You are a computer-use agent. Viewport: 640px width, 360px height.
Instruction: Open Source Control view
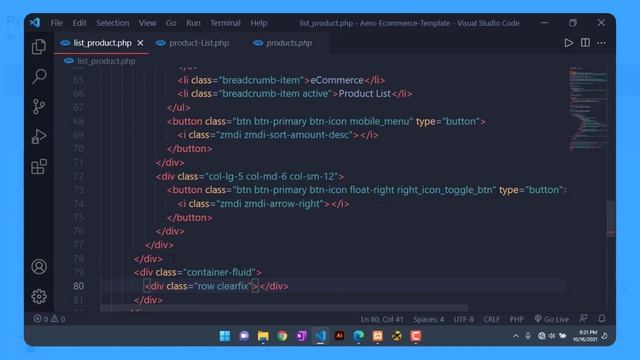tap(39, 107)
